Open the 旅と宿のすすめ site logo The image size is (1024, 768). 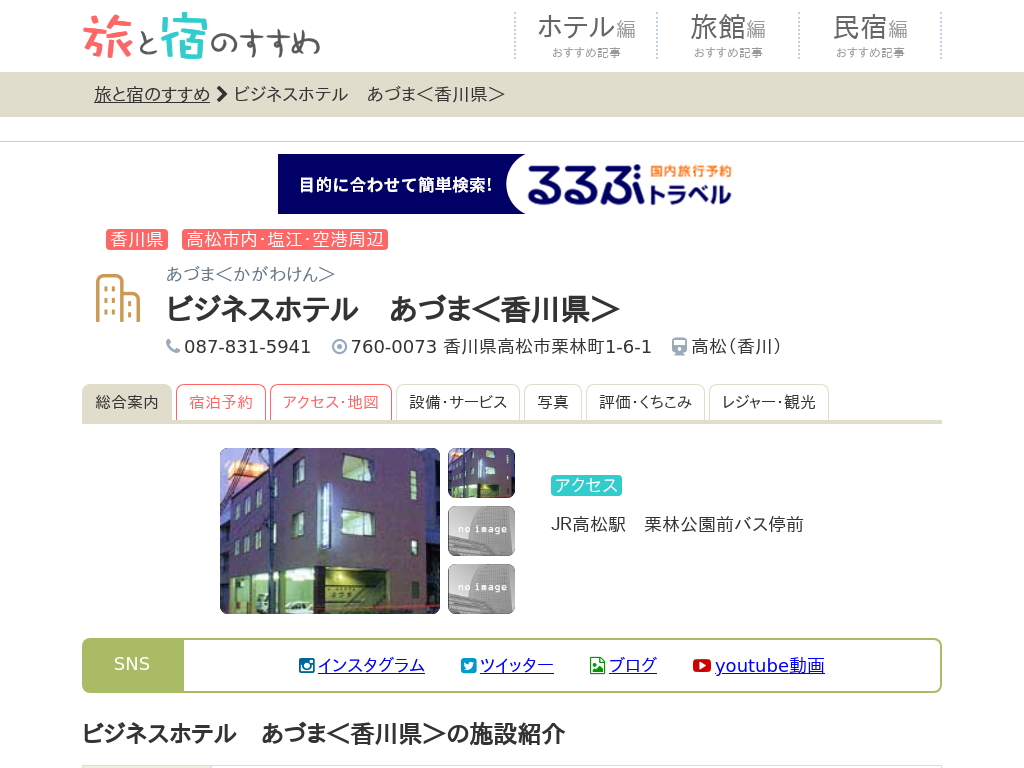[202, 36]
